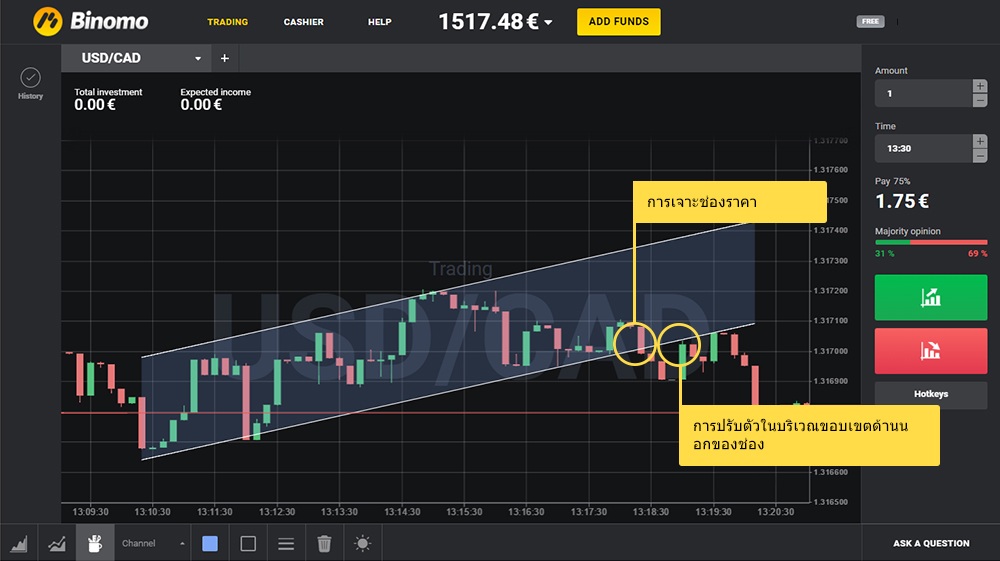Open the indicators line chart icon
The width and height of the screenshot is (1000, 561).
click(x=57, y=543)
